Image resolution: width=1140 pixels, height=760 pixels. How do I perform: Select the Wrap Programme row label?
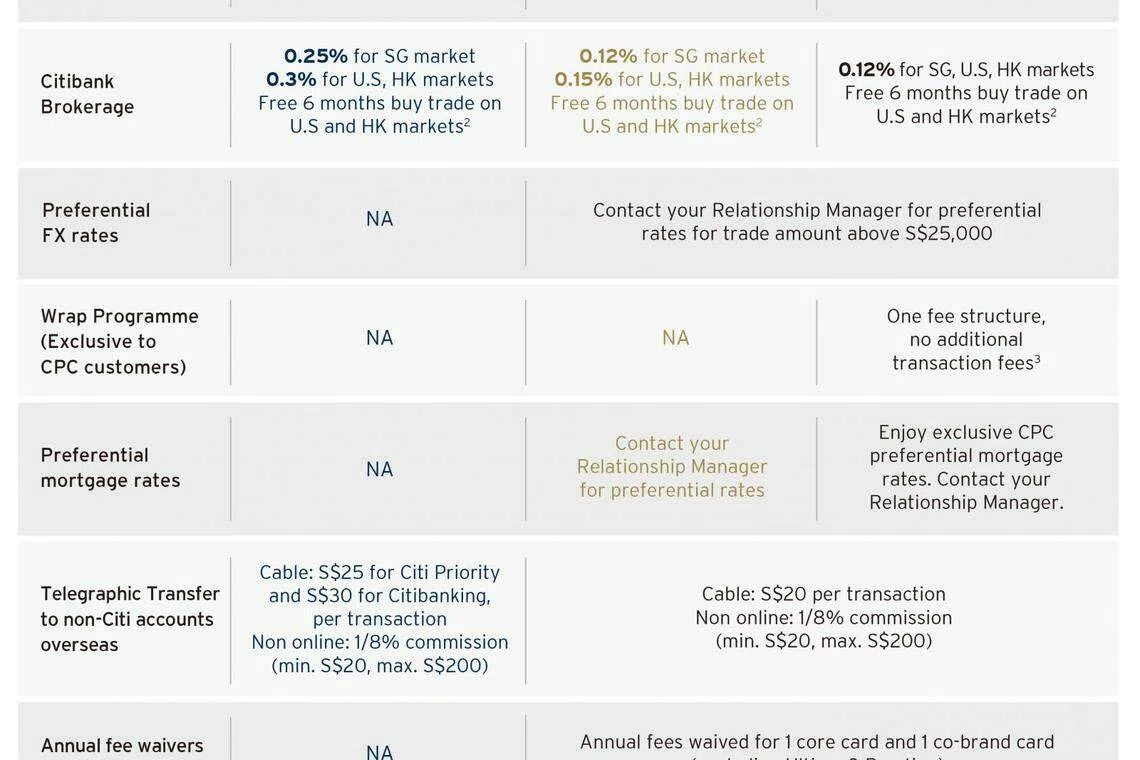pos(119,341)
